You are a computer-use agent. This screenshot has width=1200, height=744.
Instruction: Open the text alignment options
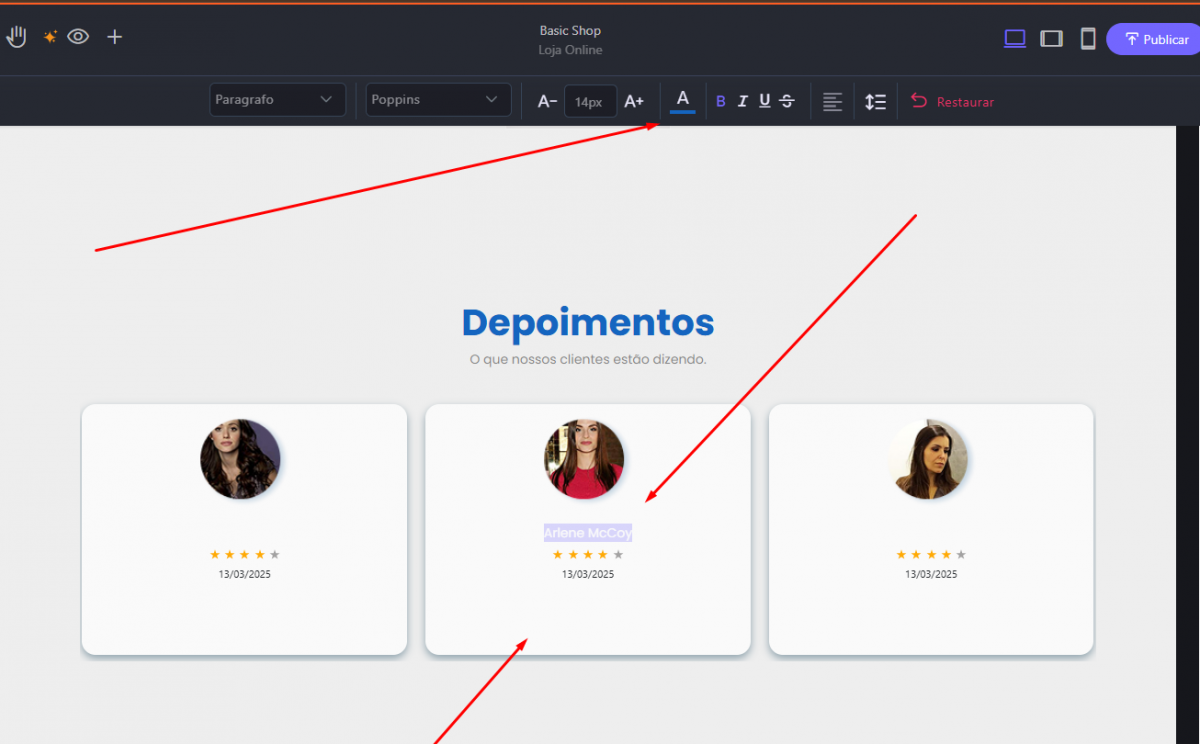tap(832, 101)
